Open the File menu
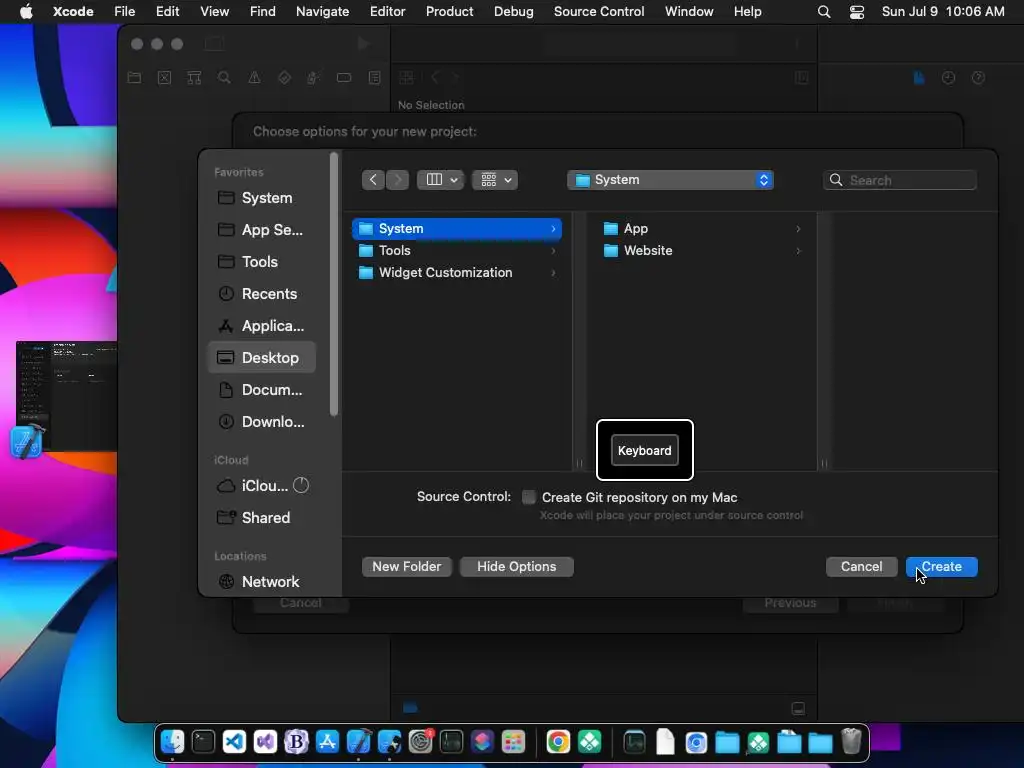The height and width of the screenshot is (768, 1024). (x=124, y=12)
